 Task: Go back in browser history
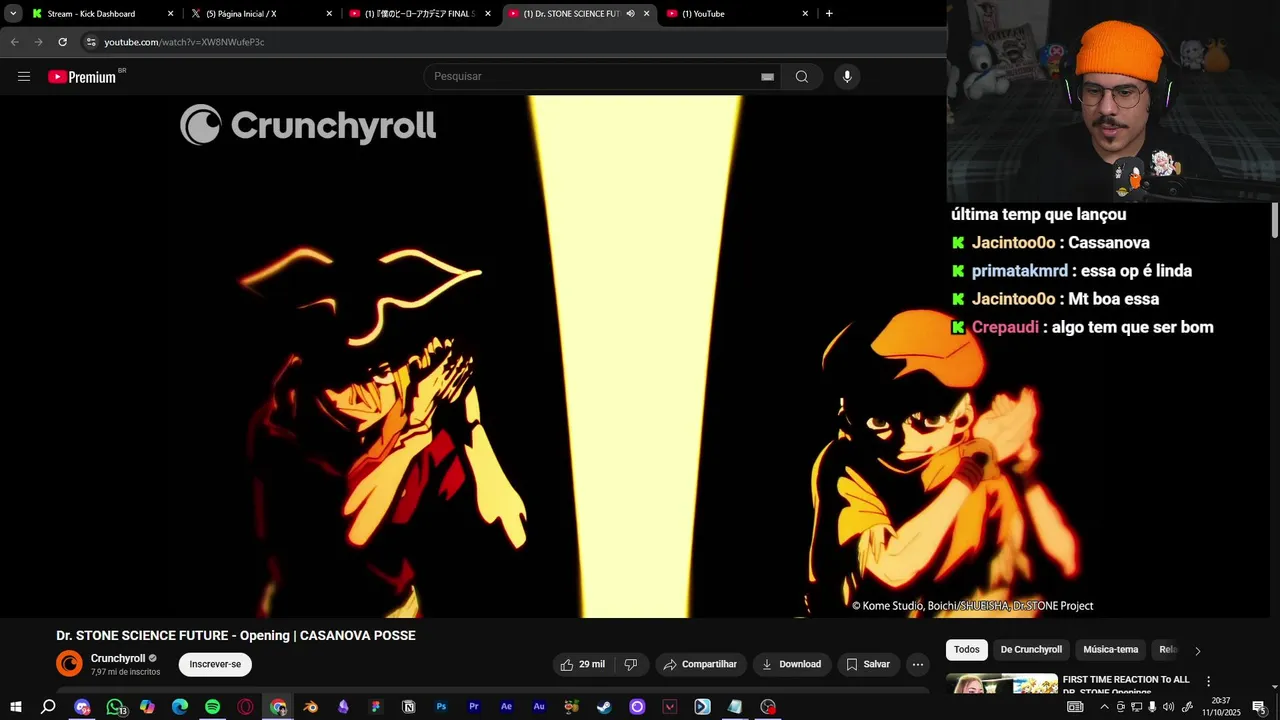pos(14,42)
